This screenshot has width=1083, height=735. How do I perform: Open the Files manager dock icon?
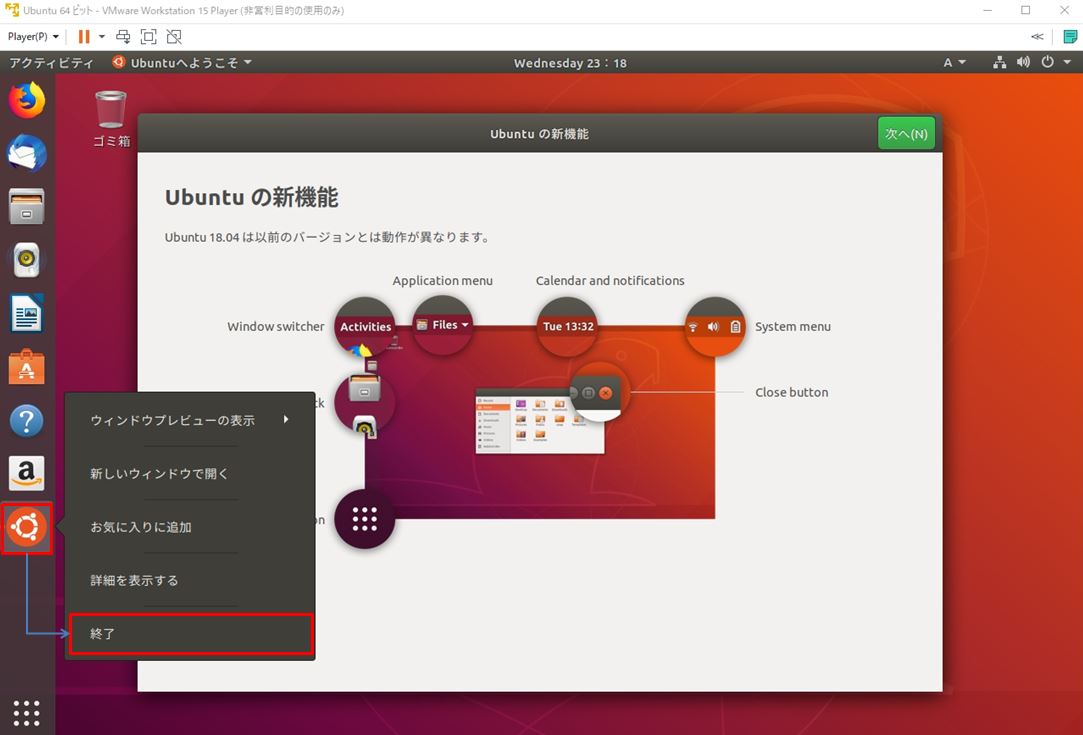[x=27, y=206]
